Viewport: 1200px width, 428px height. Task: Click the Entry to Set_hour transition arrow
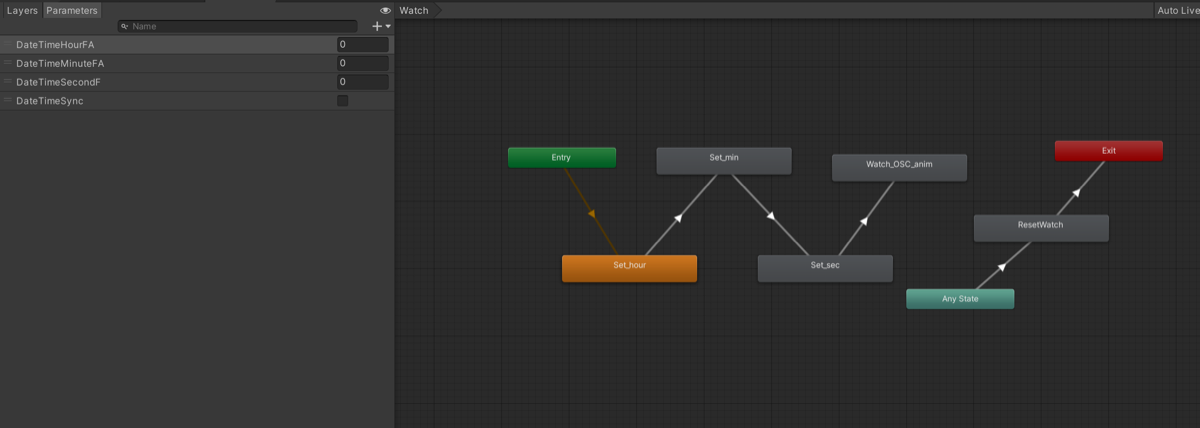[x=592, y=213]
